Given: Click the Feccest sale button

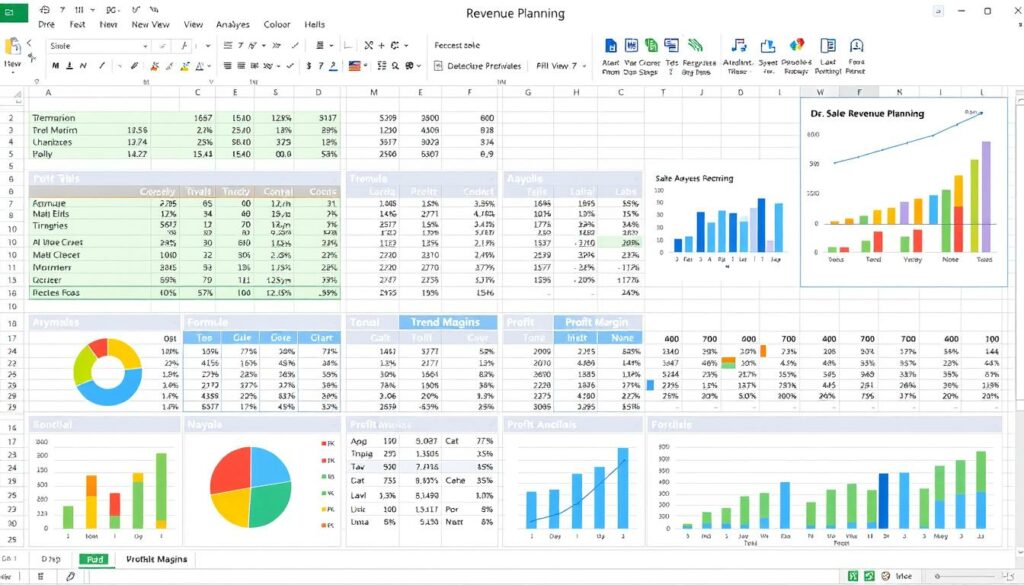Looking at the screenshot, I should point(457,45).
